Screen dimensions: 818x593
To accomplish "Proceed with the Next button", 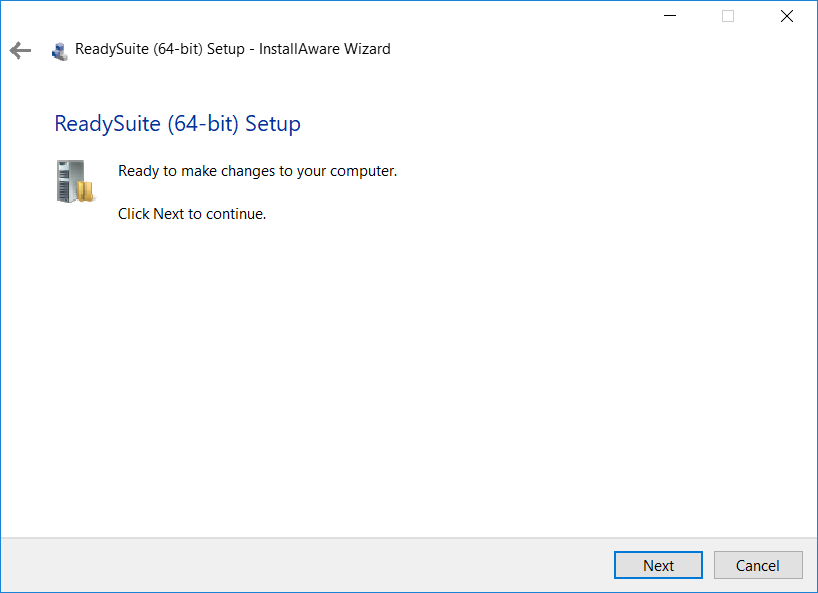I will (x=658, y=565).
